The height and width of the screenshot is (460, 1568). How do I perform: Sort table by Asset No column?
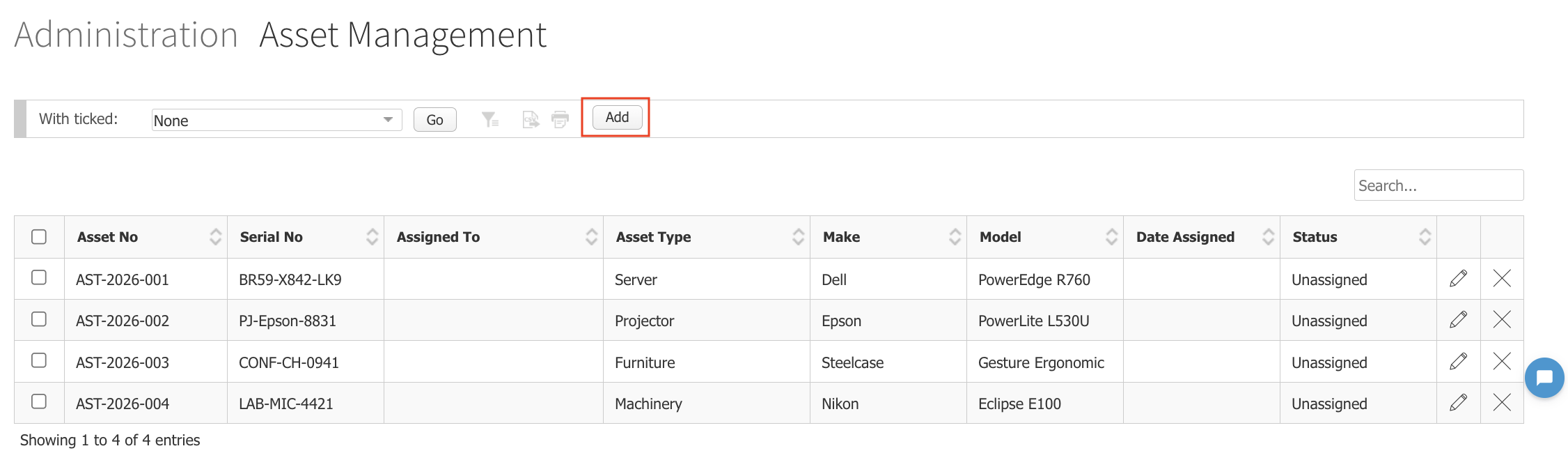107,237
